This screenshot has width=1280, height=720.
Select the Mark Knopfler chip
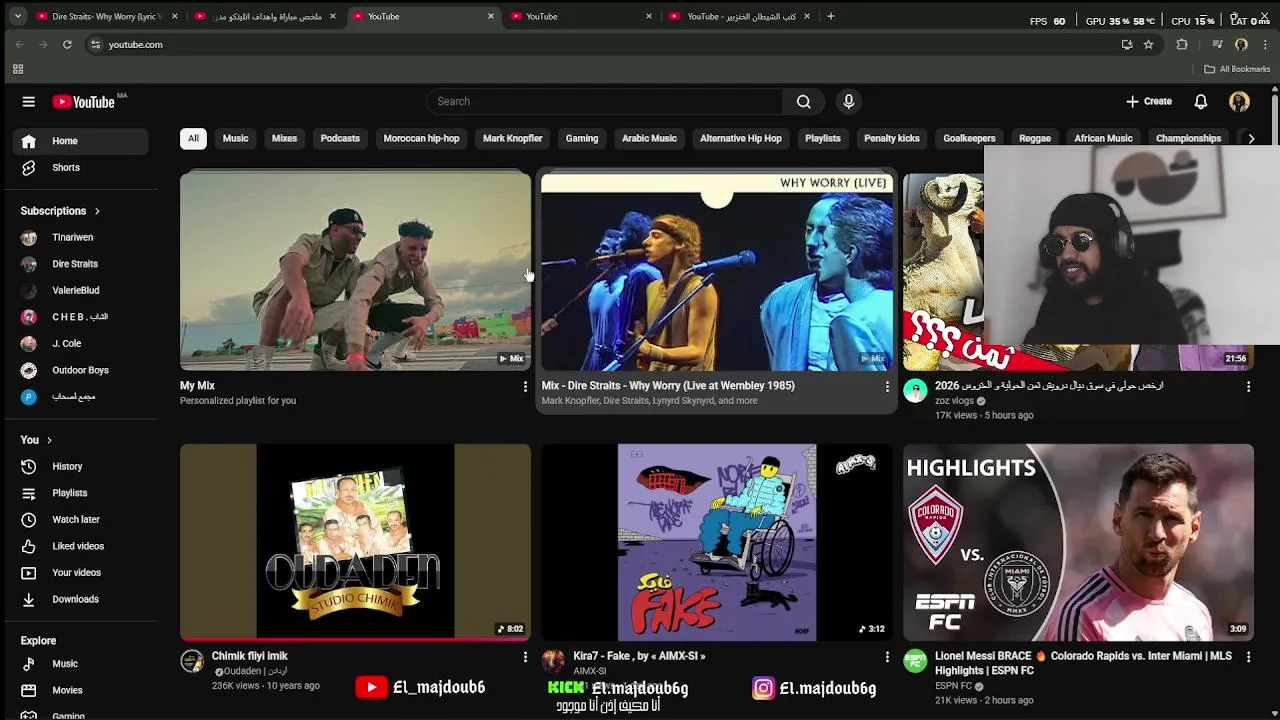(512, 138)
